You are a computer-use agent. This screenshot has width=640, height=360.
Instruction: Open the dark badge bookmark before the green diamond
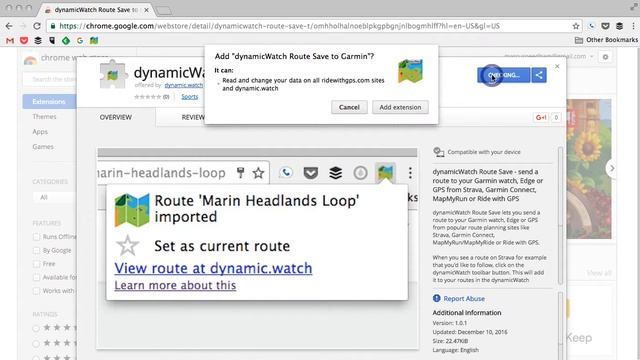(52, 40)
